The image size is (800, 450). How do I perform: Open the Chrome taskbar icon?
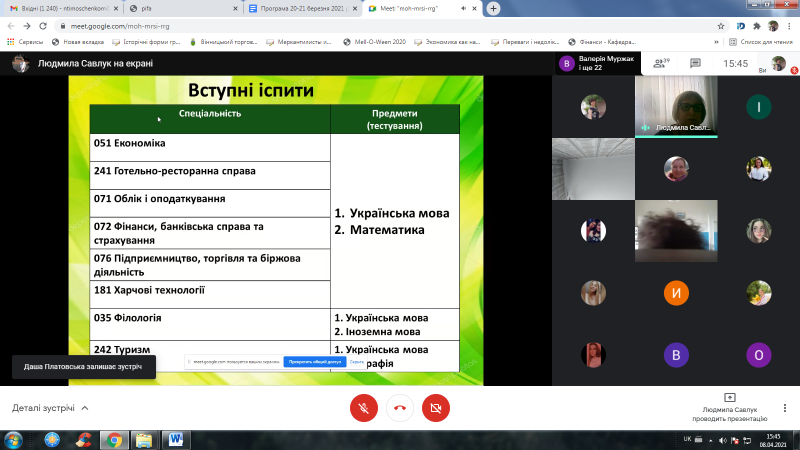click(114, 440)
